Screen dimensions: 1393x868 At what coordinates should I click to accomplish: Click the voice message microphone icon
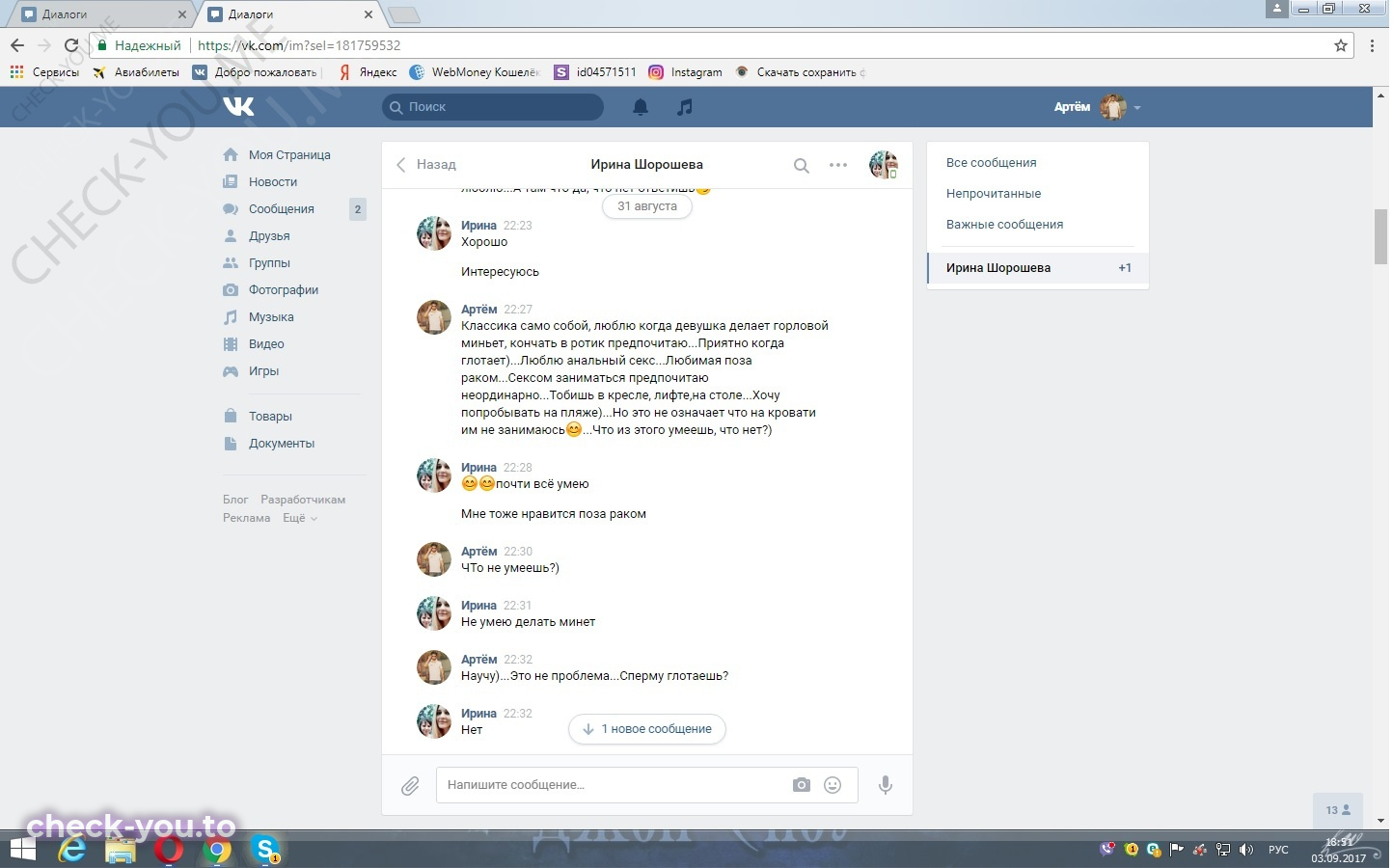[885, 785]
